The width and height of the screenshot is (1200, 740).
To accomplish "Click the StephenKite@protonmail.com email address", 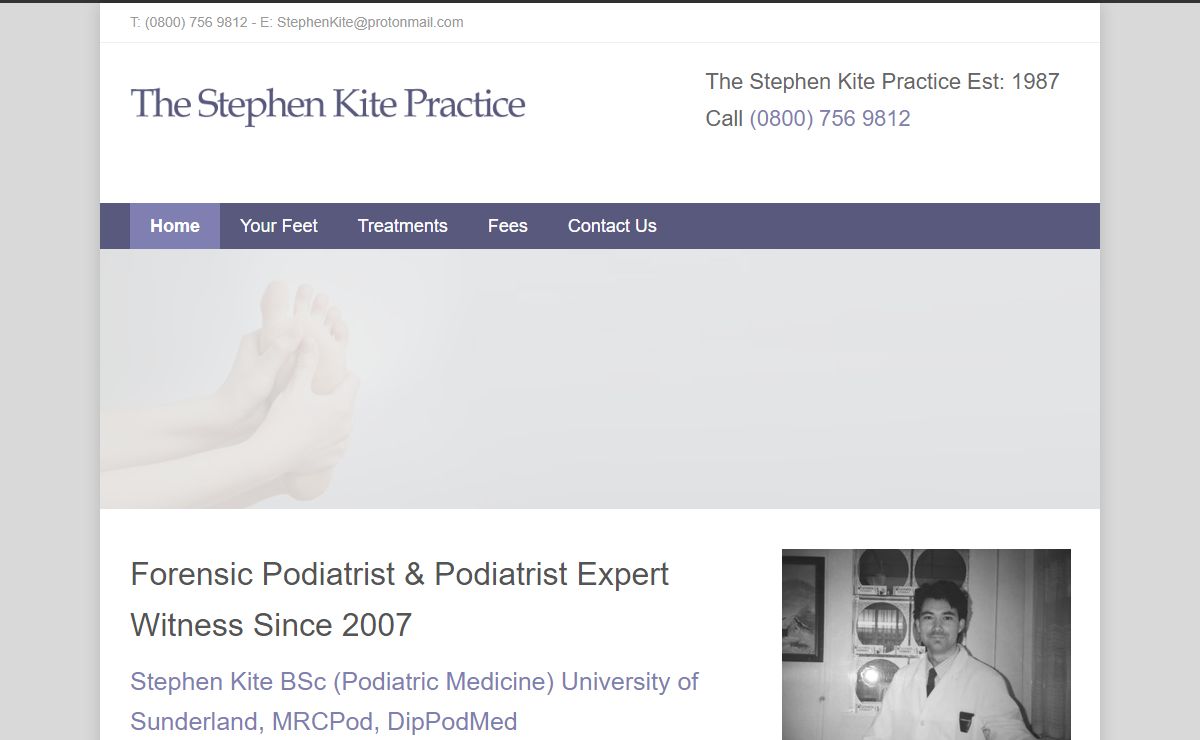I will (x=370, y=22).
